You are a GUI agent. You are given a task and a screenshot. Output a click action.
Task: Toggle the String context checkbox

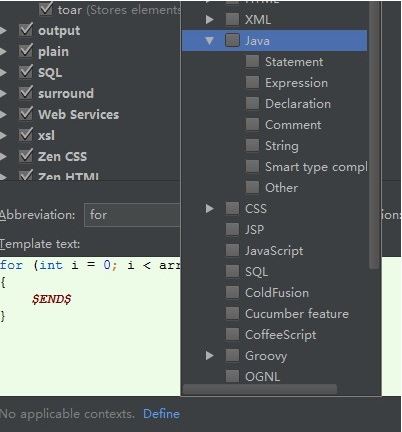(x=252, y=145)
